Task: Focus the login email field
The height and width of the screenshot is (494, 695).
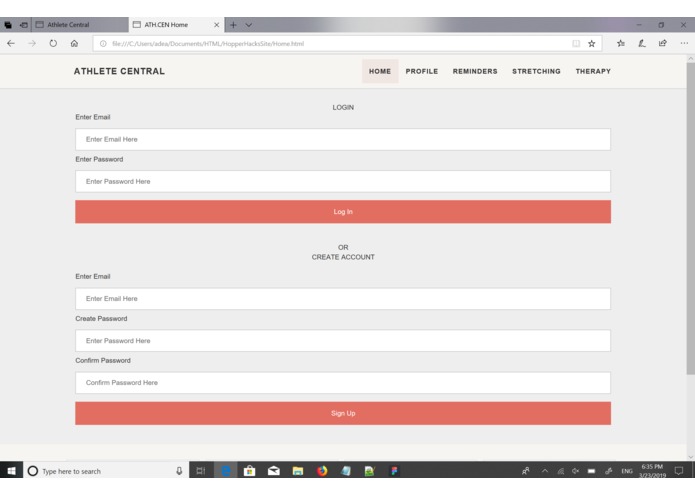Action: pyautogui.click(x=343, y=139)
